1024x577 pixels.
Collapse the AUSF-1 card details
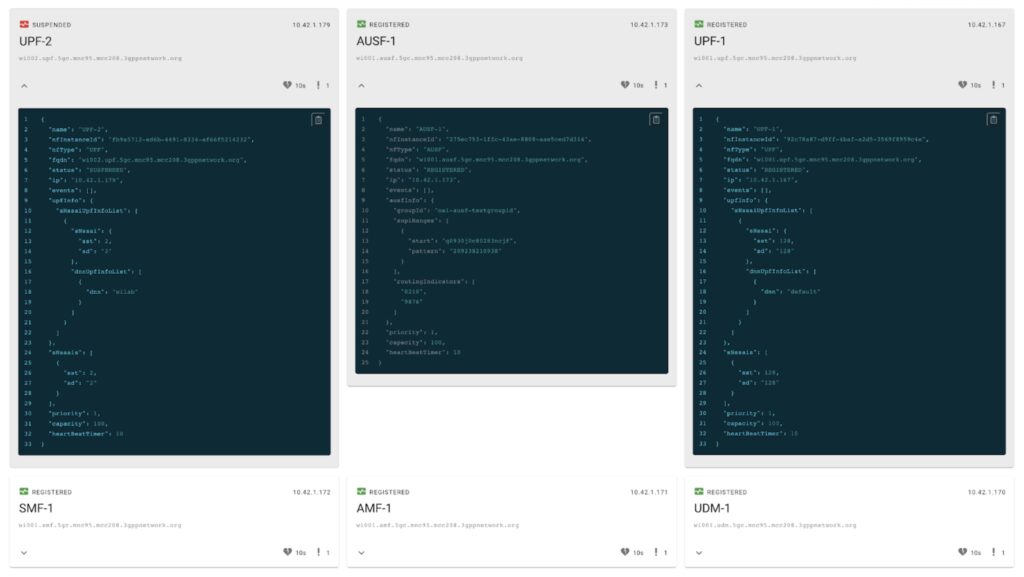(361, 86)
